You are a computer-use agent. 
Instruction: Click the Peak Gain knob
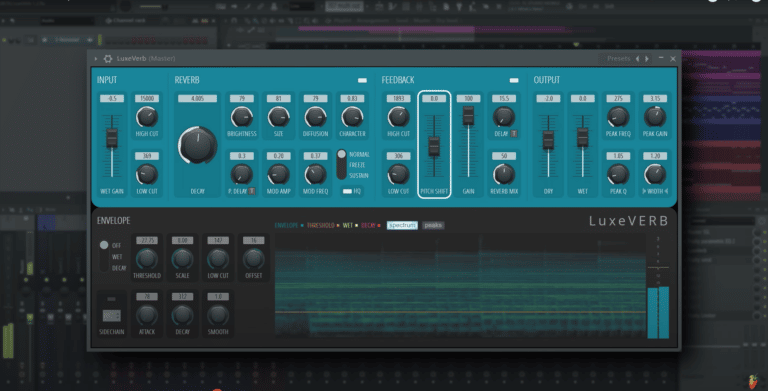[655, 117]
